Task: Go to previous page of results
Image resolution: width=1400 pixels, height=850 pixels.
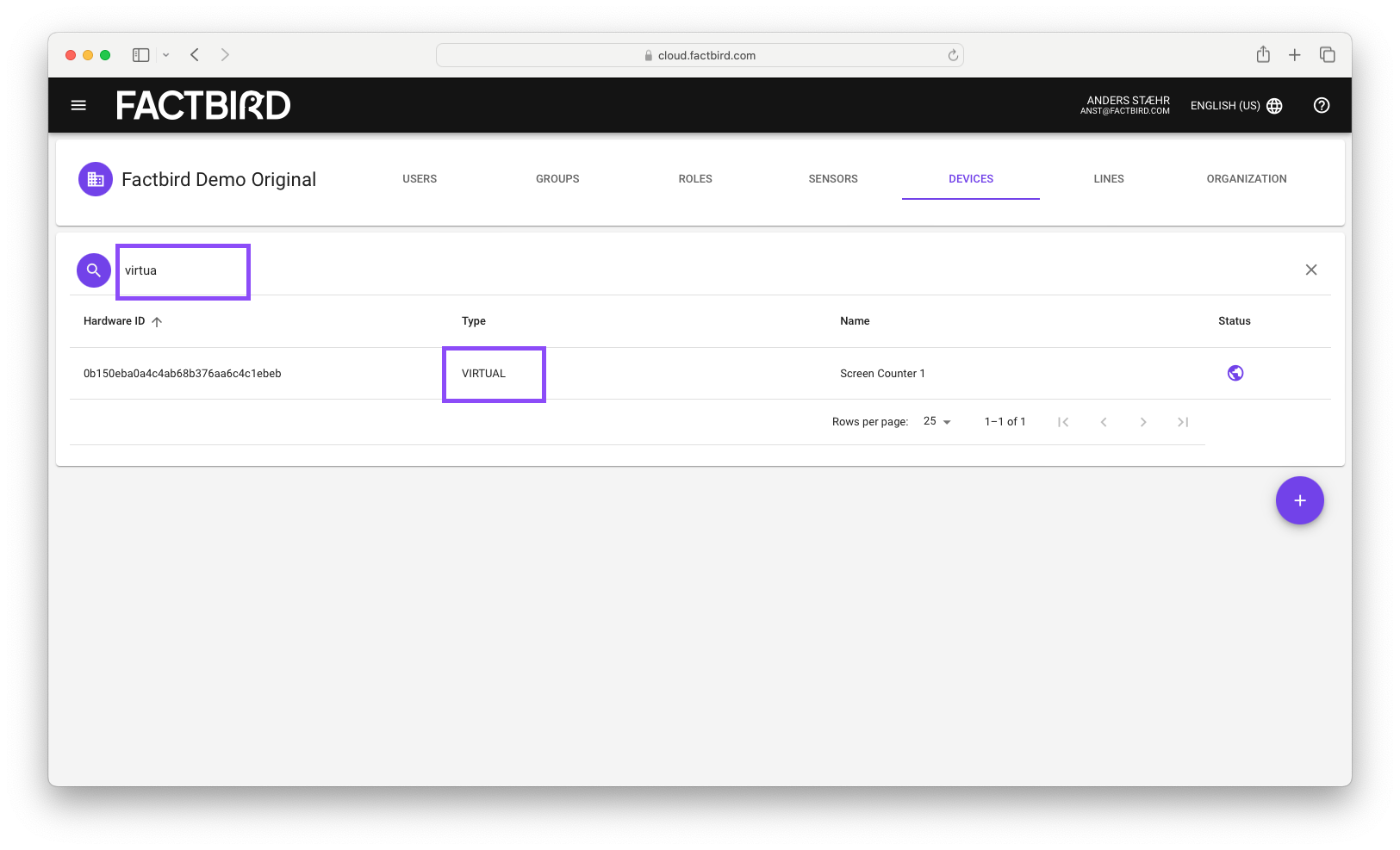Action: [1104, 422]
